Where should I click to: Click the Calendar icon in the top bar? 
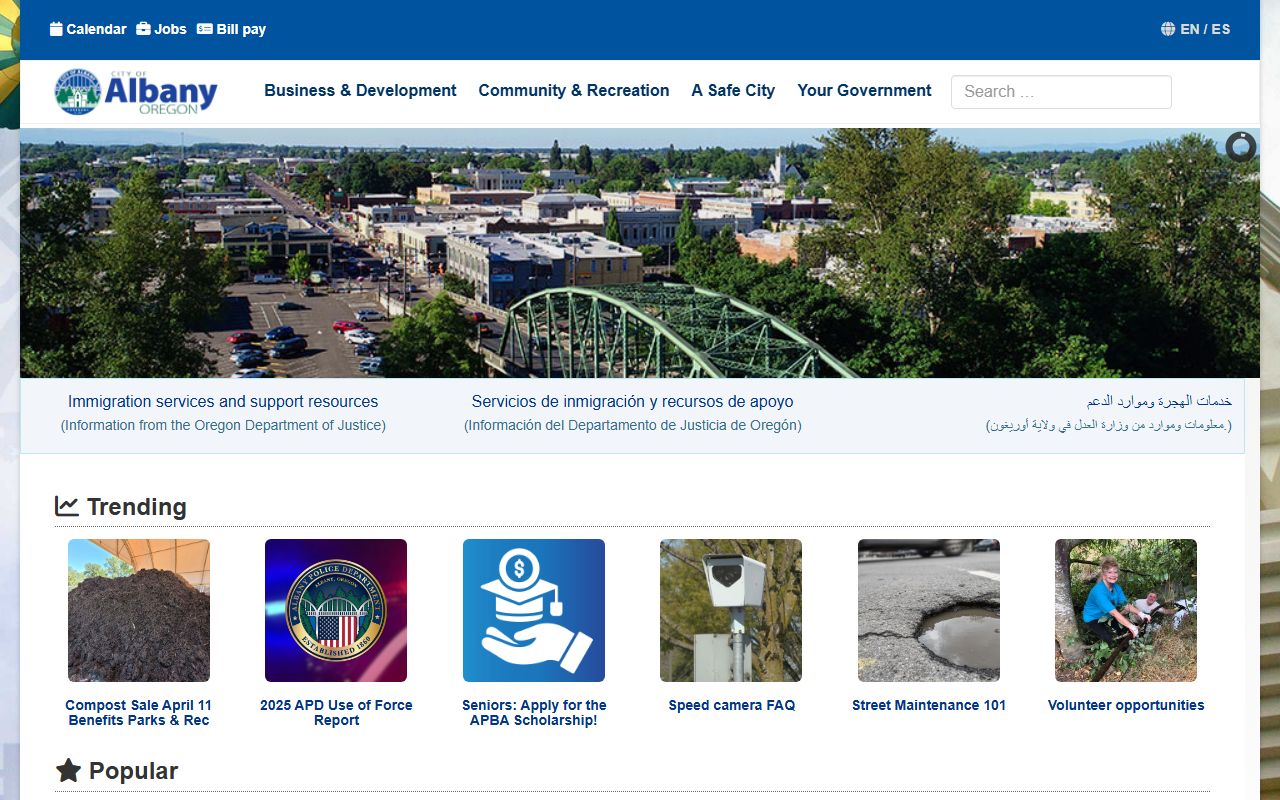56,29
